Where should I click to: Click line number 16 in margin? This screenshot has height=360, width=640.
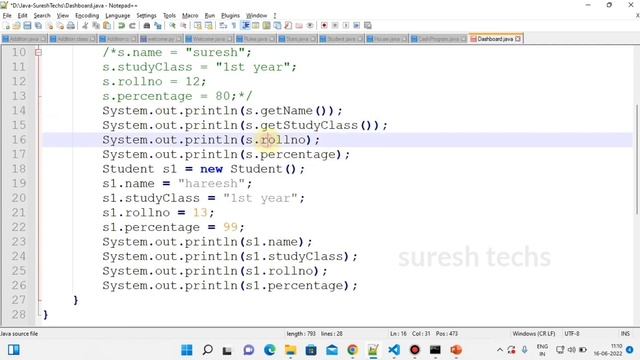tap(19, 140)
